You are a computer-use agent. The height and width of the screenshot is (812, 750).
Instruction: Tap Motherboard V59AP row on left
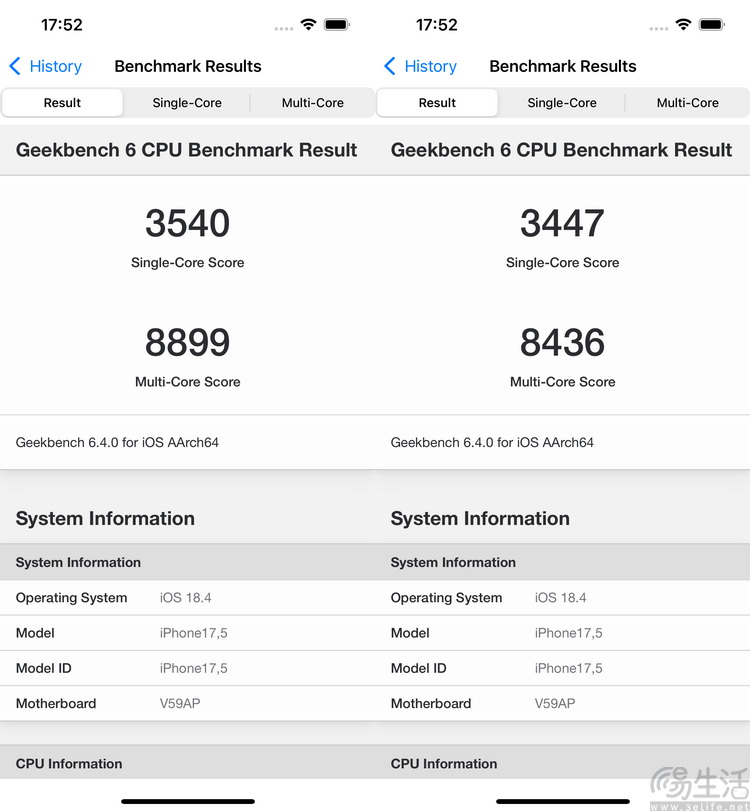187,703
